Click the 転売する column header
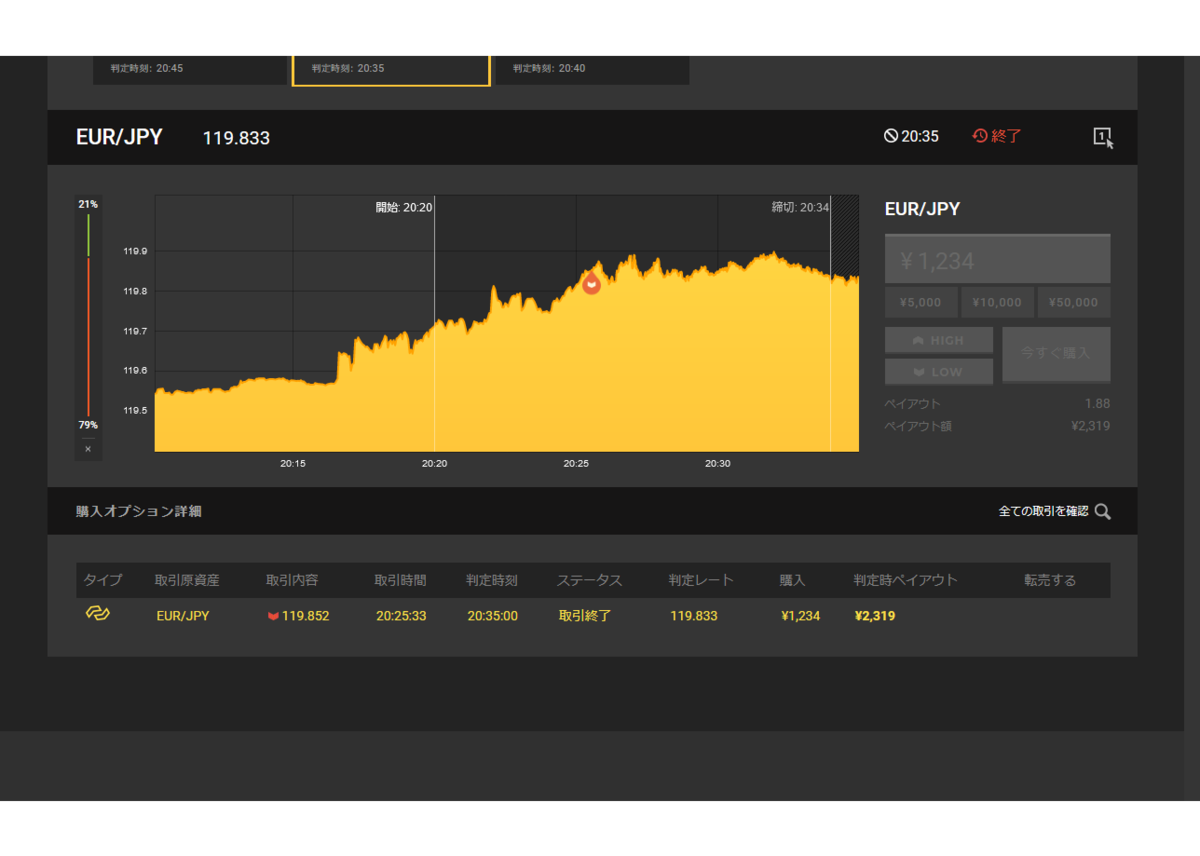Viewport: 1200px width, 856px height. coord(1050,580)
